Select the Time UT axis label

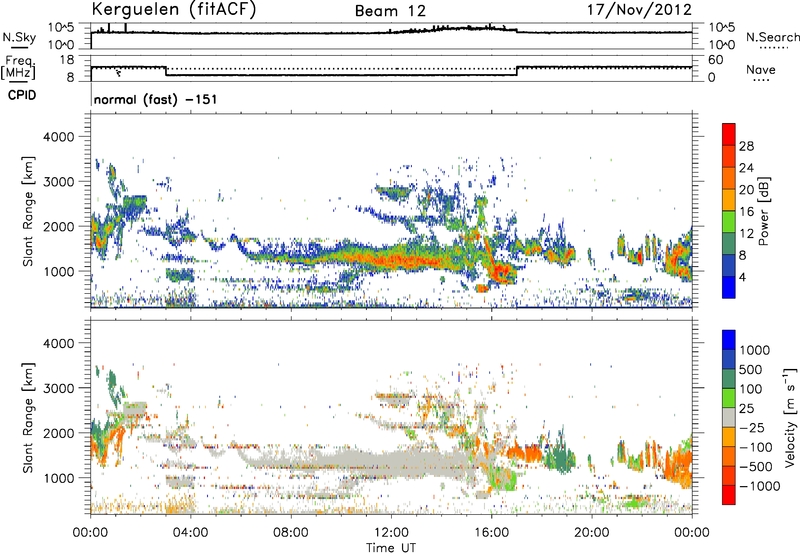391,548
